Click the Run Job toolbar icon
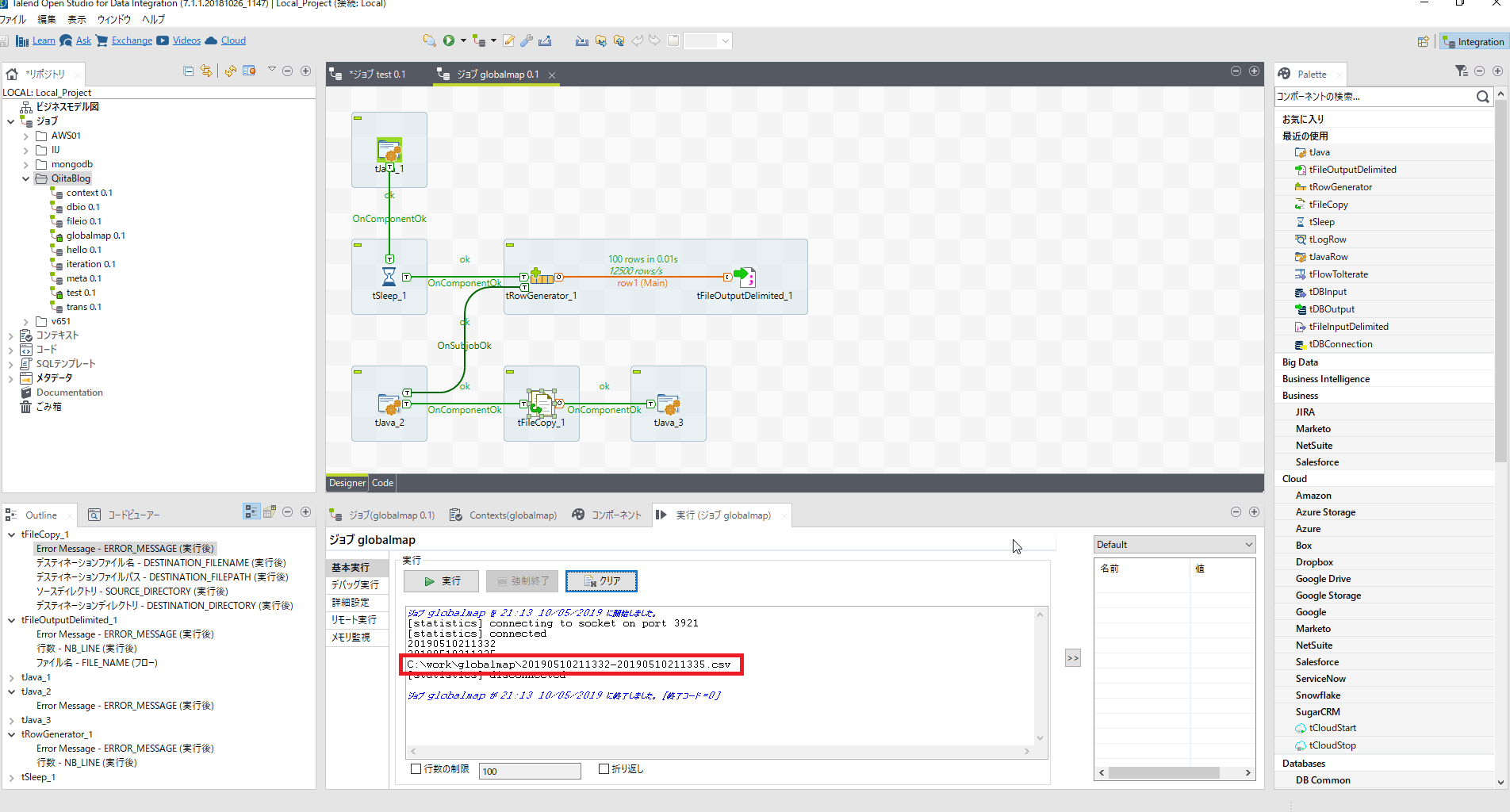The height and width of the screenshot is (812, 1510). pyautogui.click(x=448, y=40)
